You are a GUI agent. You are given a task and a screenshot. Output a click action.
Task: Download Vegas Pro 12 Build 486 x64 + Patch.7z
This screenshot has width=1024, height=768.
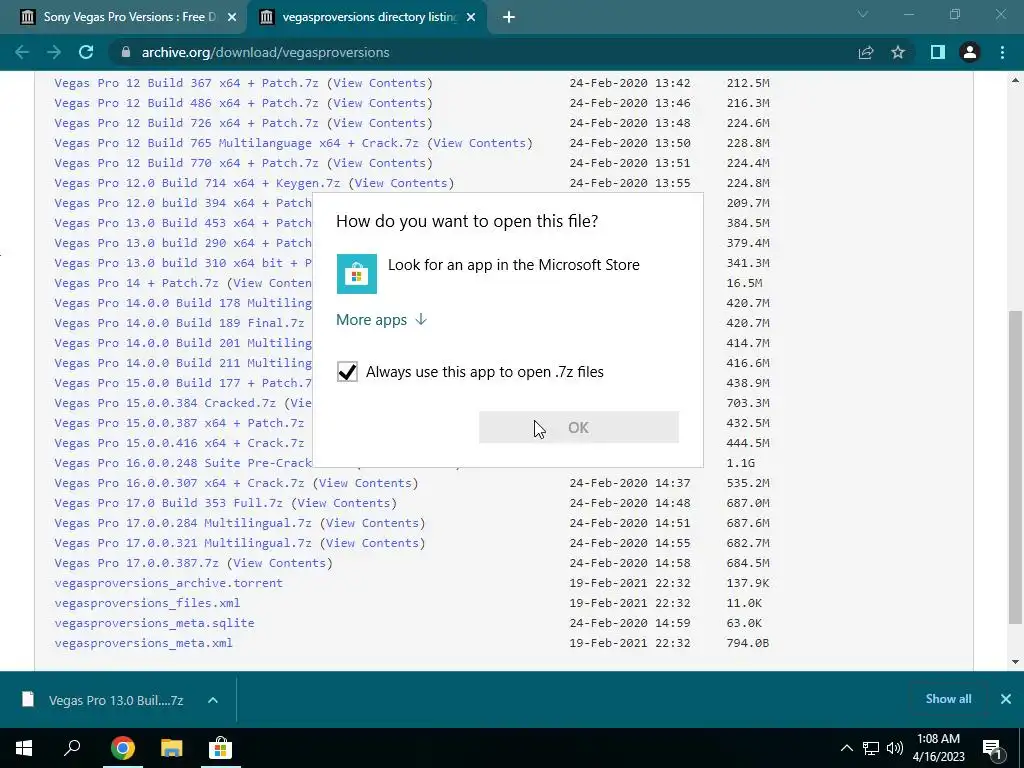(186, 103)
